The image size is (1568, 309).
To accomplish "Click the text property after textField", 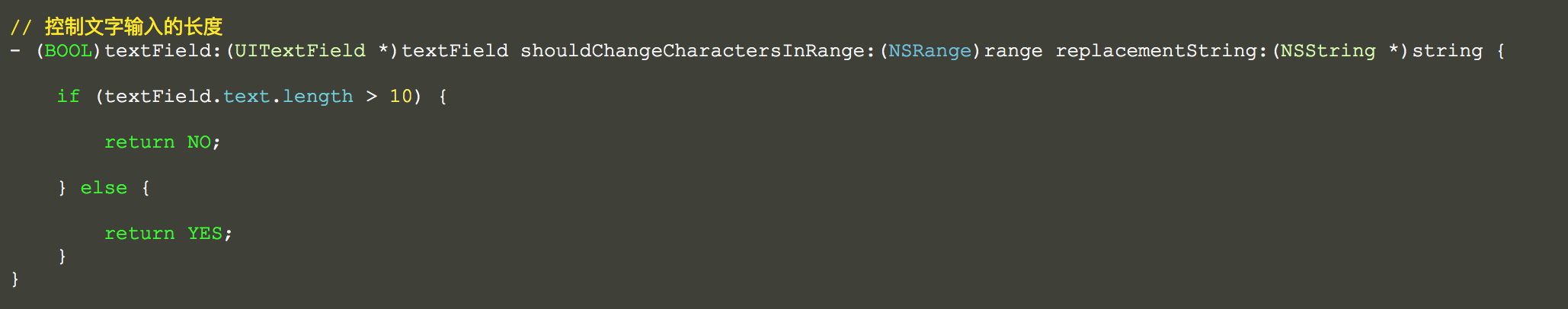I will click(247, 97).
